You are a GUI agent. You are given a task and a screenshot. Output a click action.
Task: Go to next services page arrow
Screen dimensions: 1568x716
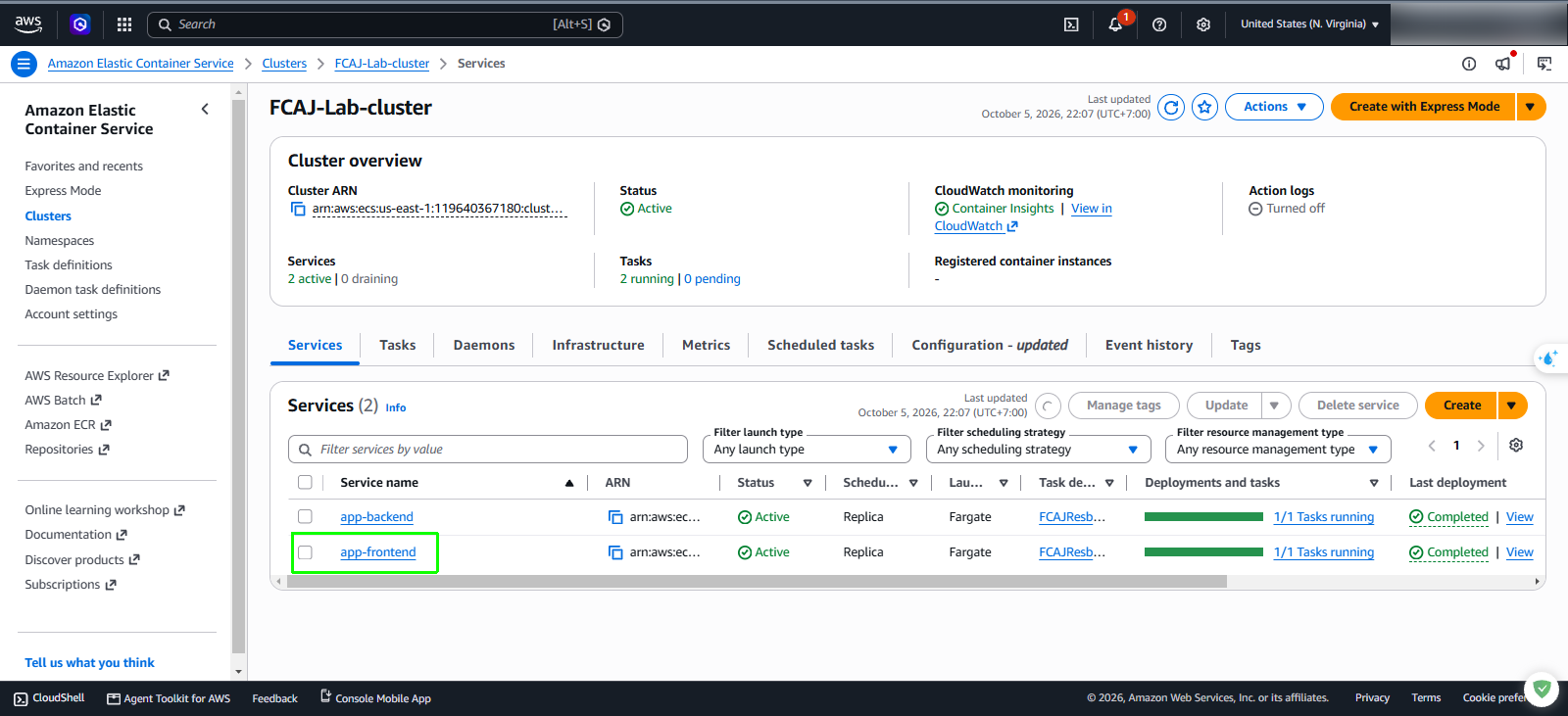click(1481, 446)
